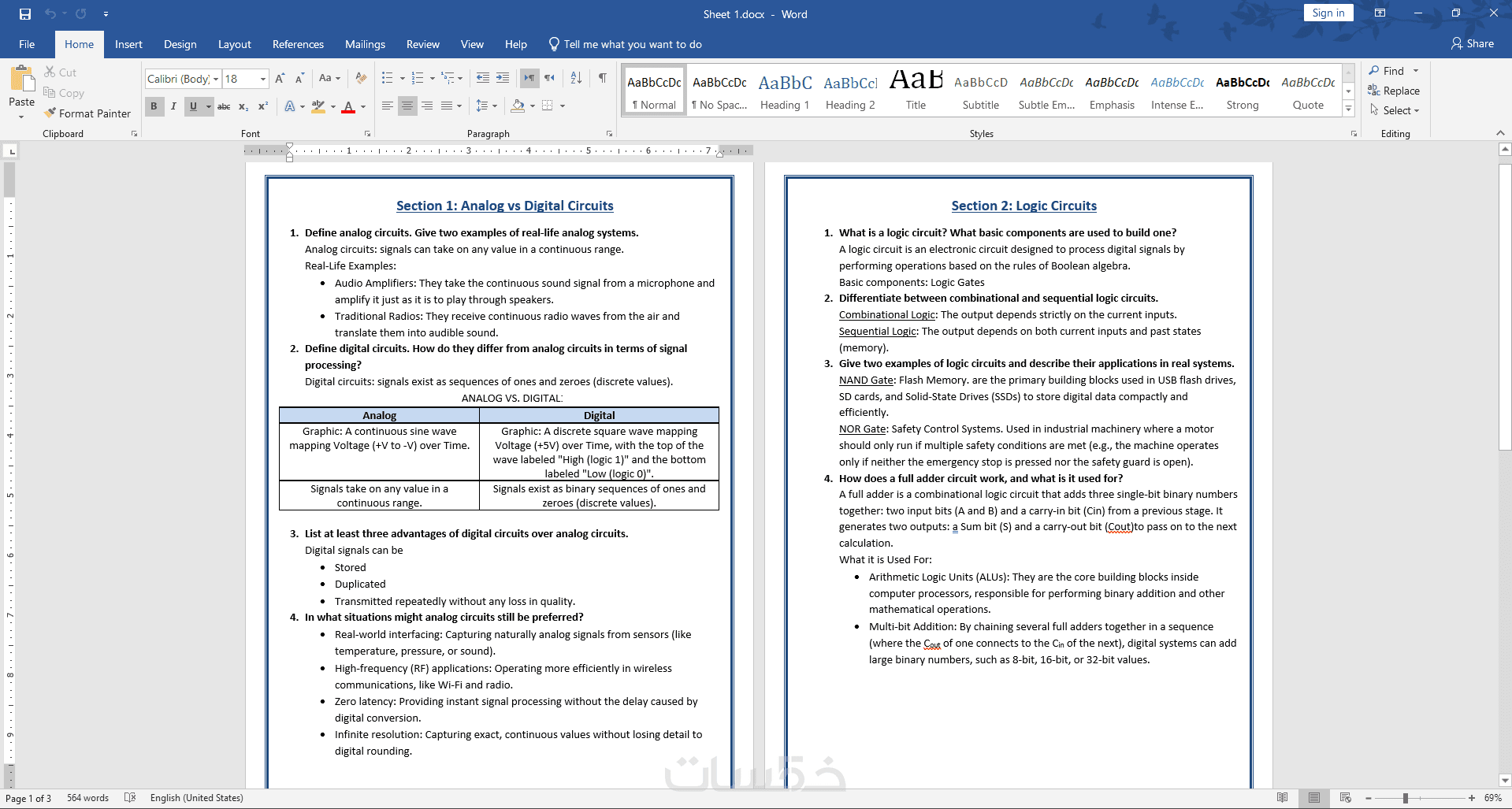Viewport: 1512px width, 809px height.
Task: Align text to the right
Action: tap(427, 106)
